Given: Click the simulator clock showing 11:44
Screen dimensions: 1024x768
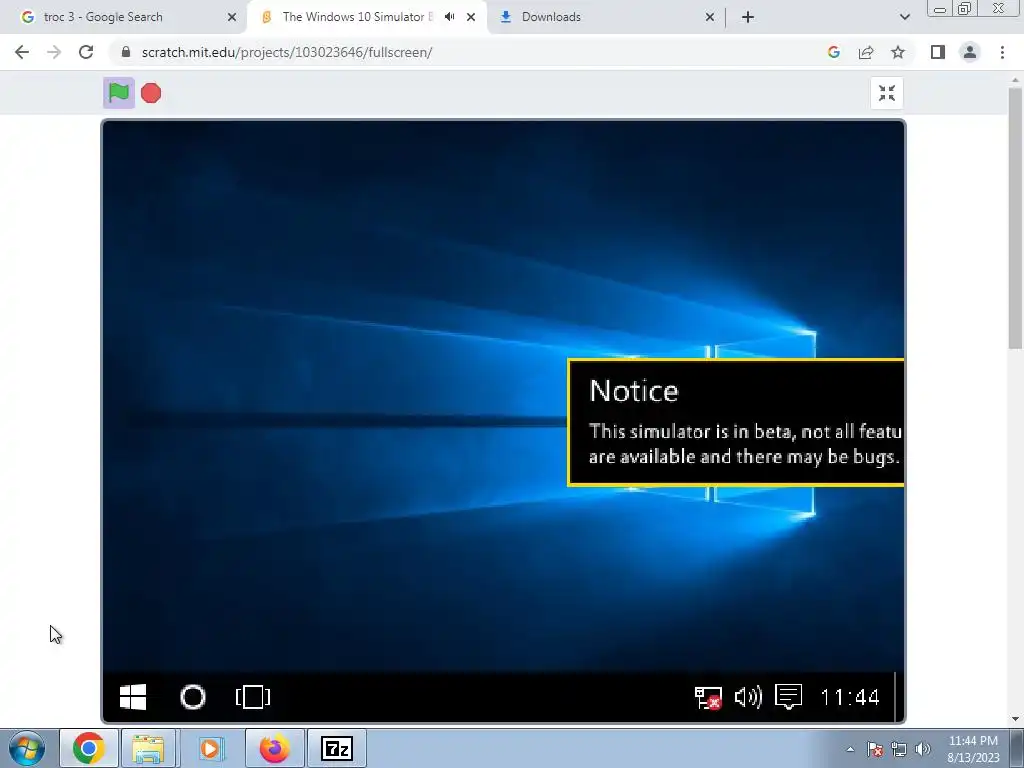Looking at the screenshot, I should (x=850, y=697).
